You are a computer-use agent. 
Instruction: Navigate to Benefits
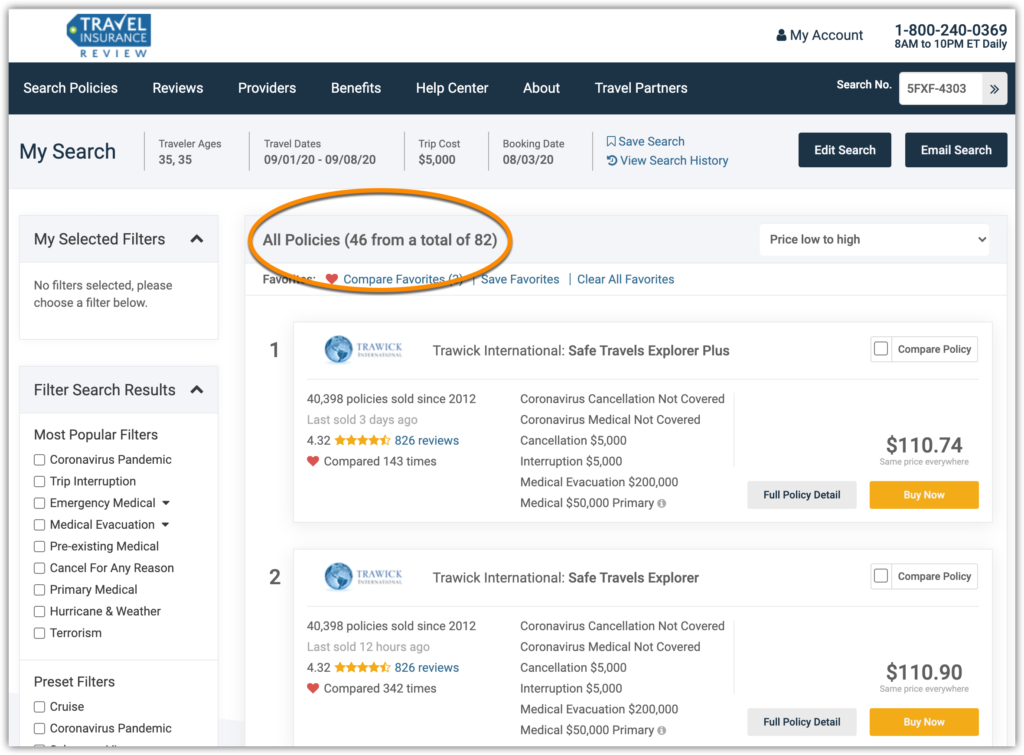coord(356,88)
